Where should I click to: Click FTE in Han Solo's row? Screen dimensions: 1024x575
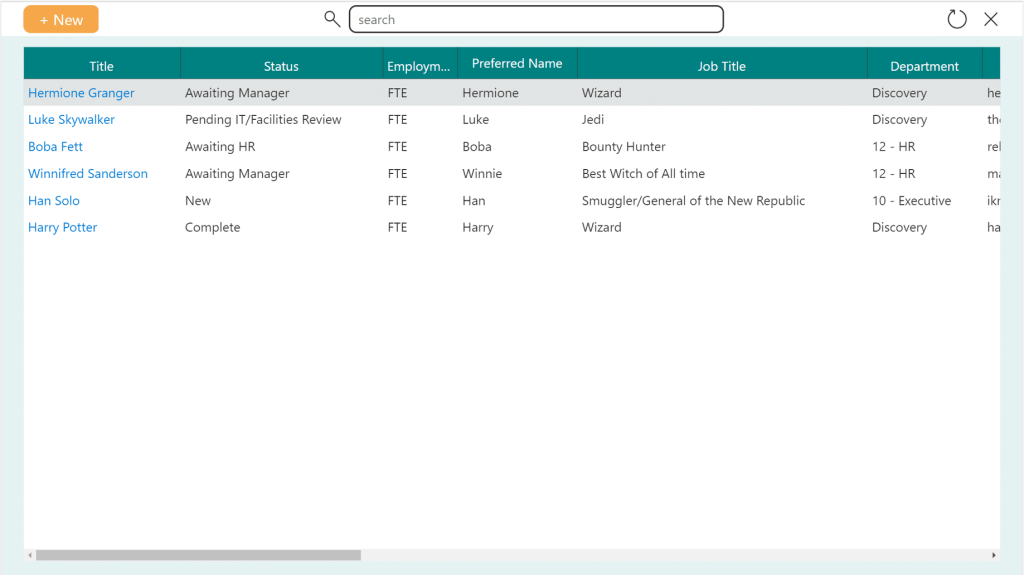pos(397,201)
